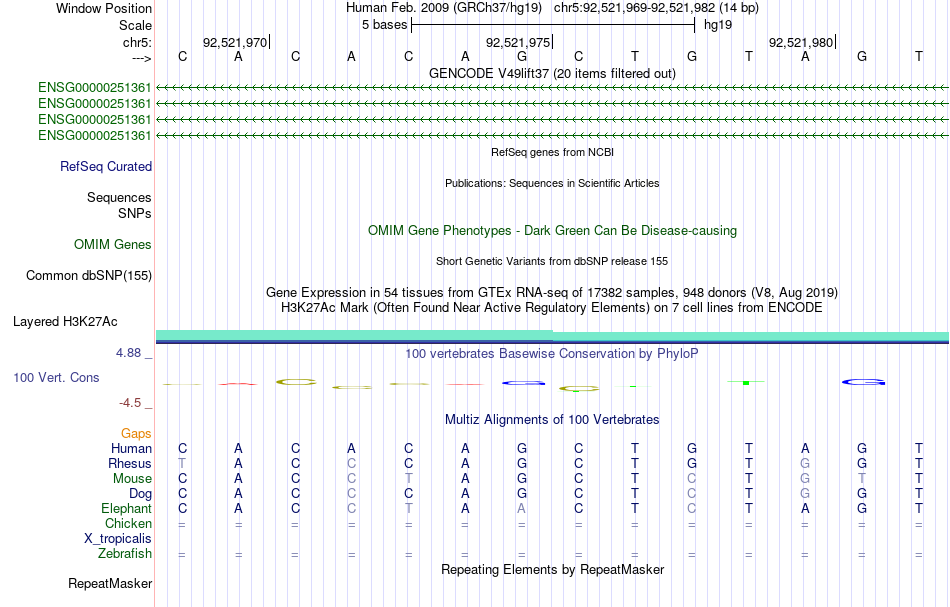This screenshot has width=950, height=607.
Task: Click the Sequences track label
Action: 119,197
